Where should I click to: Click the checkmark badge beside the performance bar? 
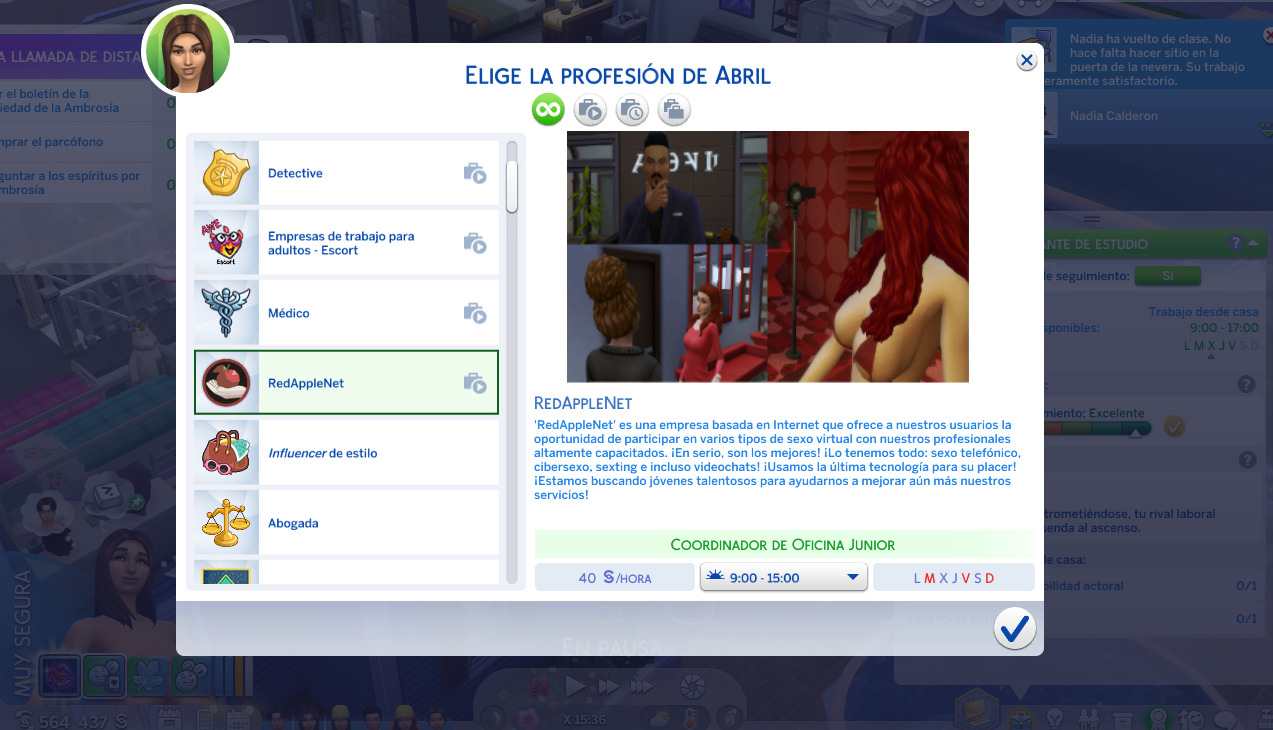1175,427
